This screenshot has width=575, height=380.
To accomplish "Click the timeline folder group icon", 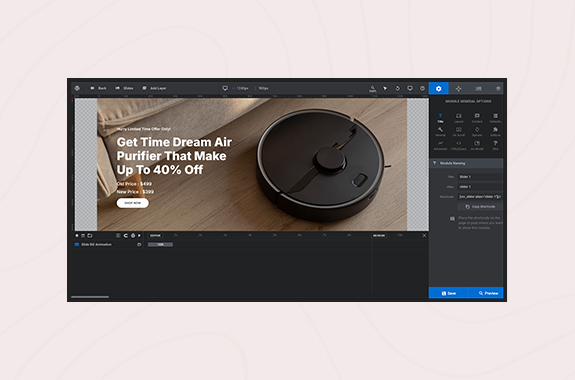I will click(90, 235).
